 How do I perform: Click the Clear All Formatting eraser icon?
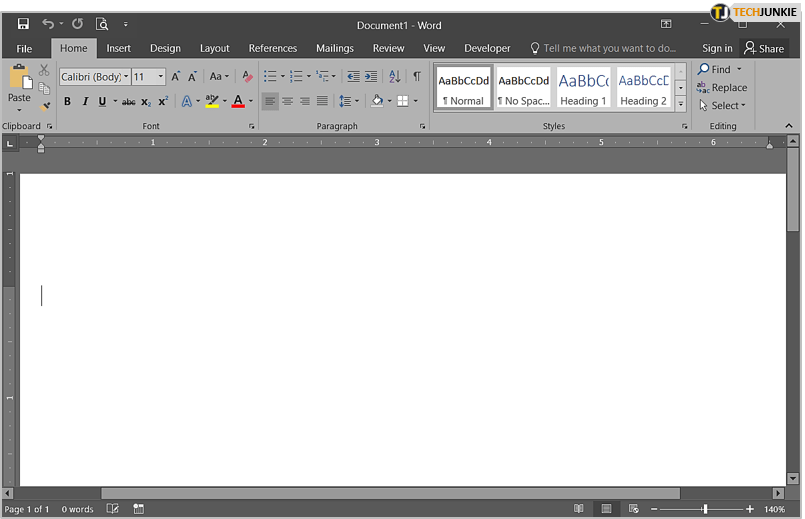pos(247,77)
